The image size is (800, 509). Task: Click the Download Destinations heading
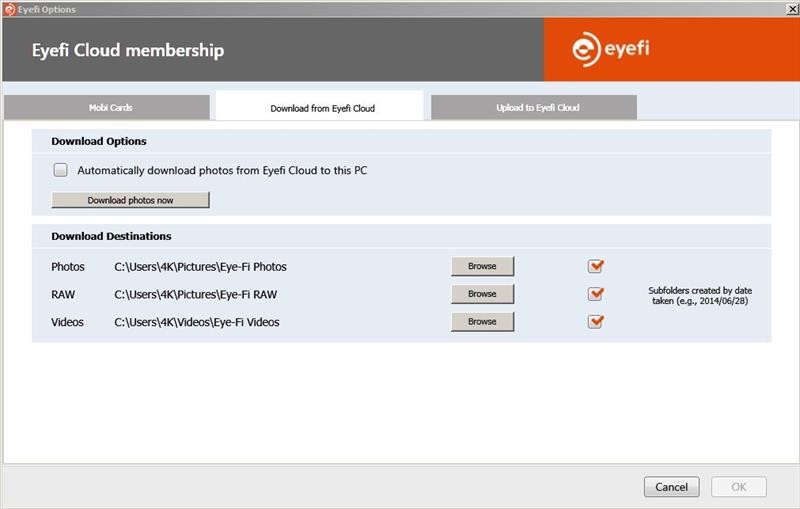[111, 236]
